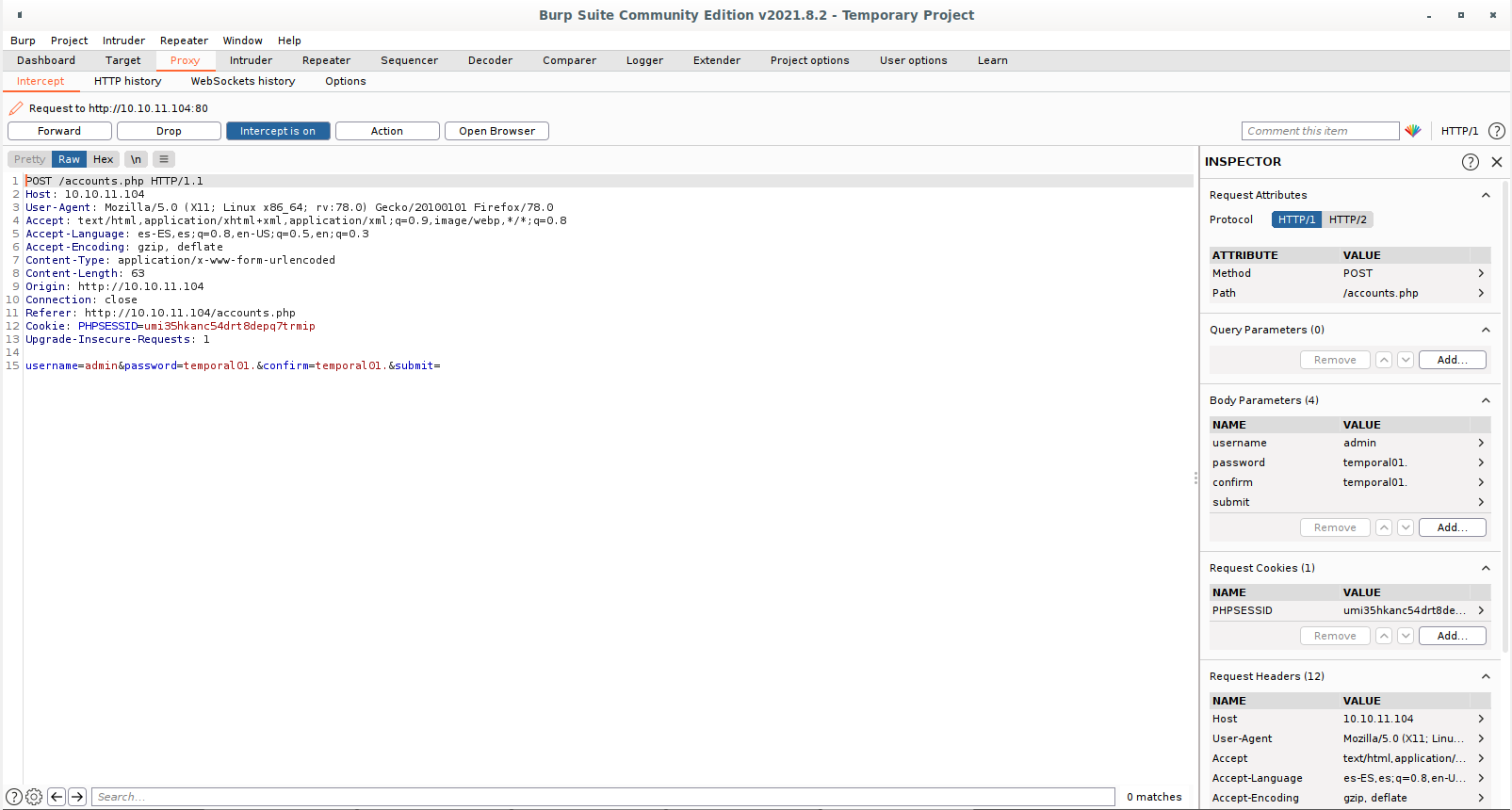Close the Inspector panel
The image size is (1512, 810).
click(x=1497, y=162)
